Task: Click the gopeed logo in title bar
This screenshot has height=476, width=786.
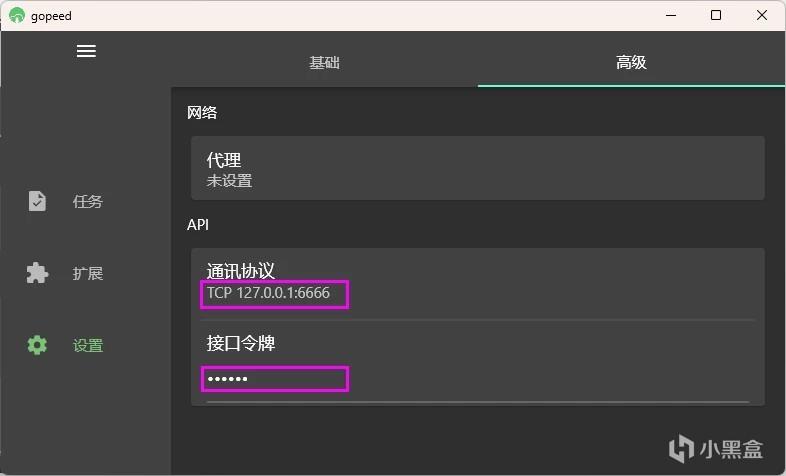Action: (16, 16)
